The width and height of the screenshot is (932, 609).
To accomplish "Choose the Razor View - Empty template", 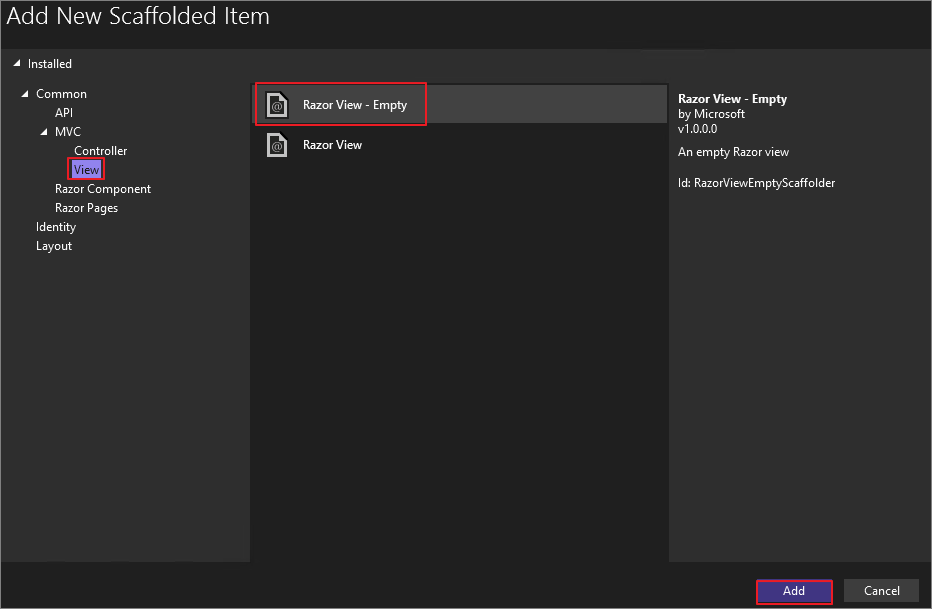I will point(459,105).
